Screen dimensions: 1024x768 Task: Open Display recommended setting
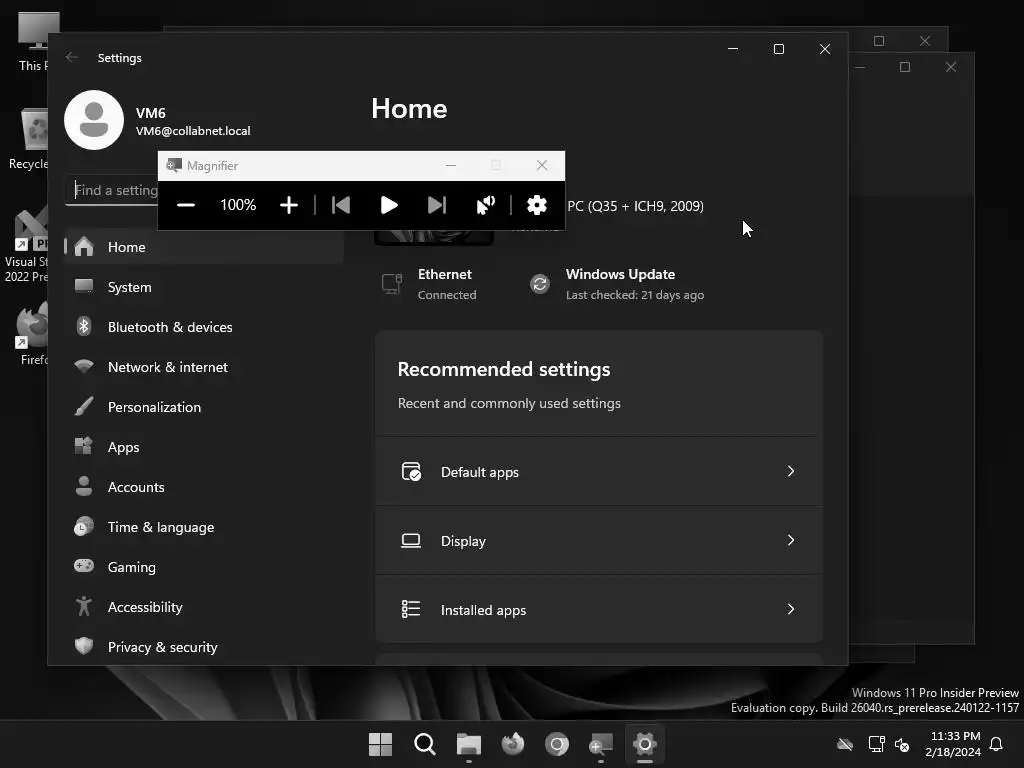click(x=599, y=540)
